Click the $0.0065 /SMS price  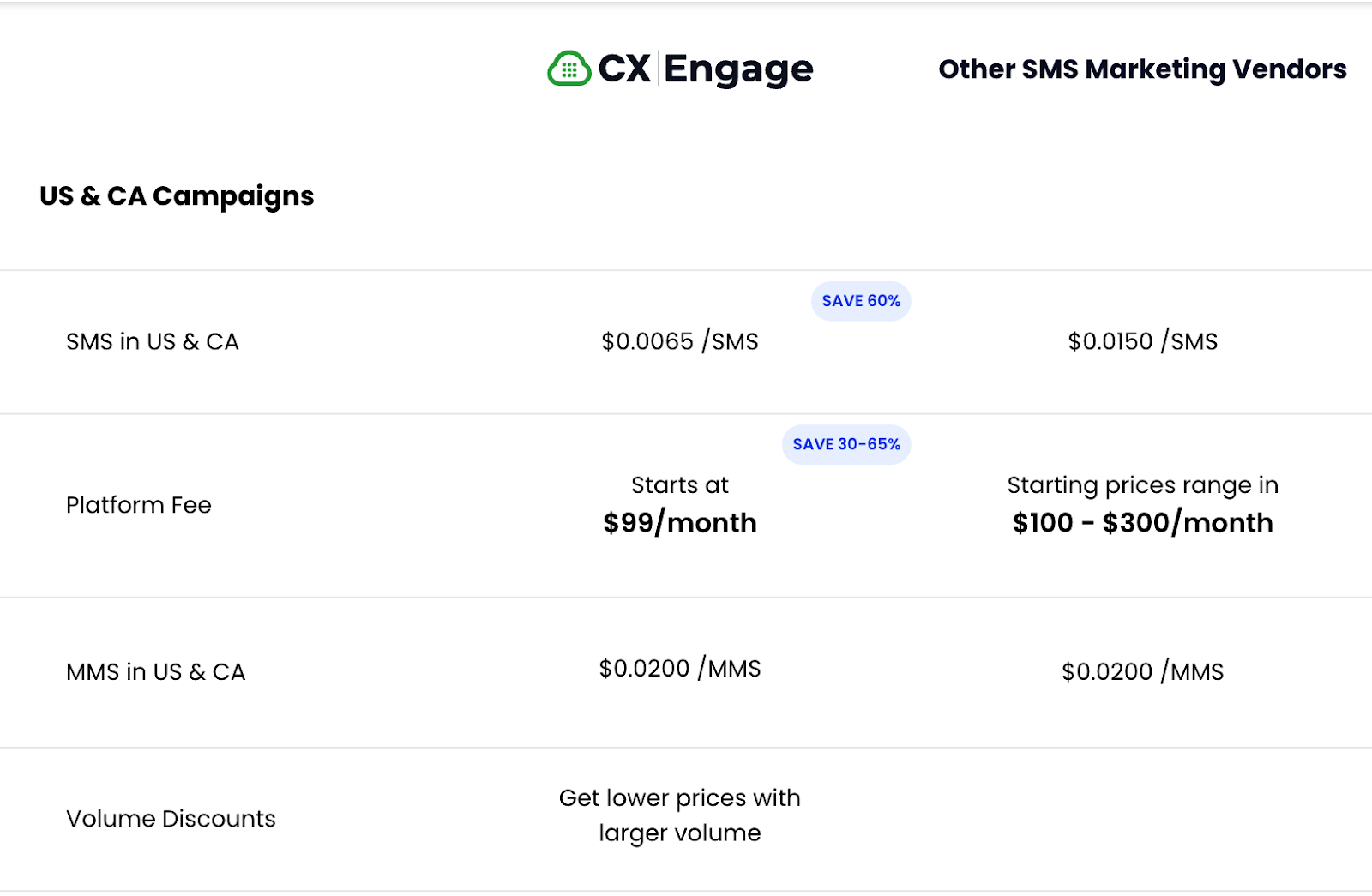click(680, 341)
